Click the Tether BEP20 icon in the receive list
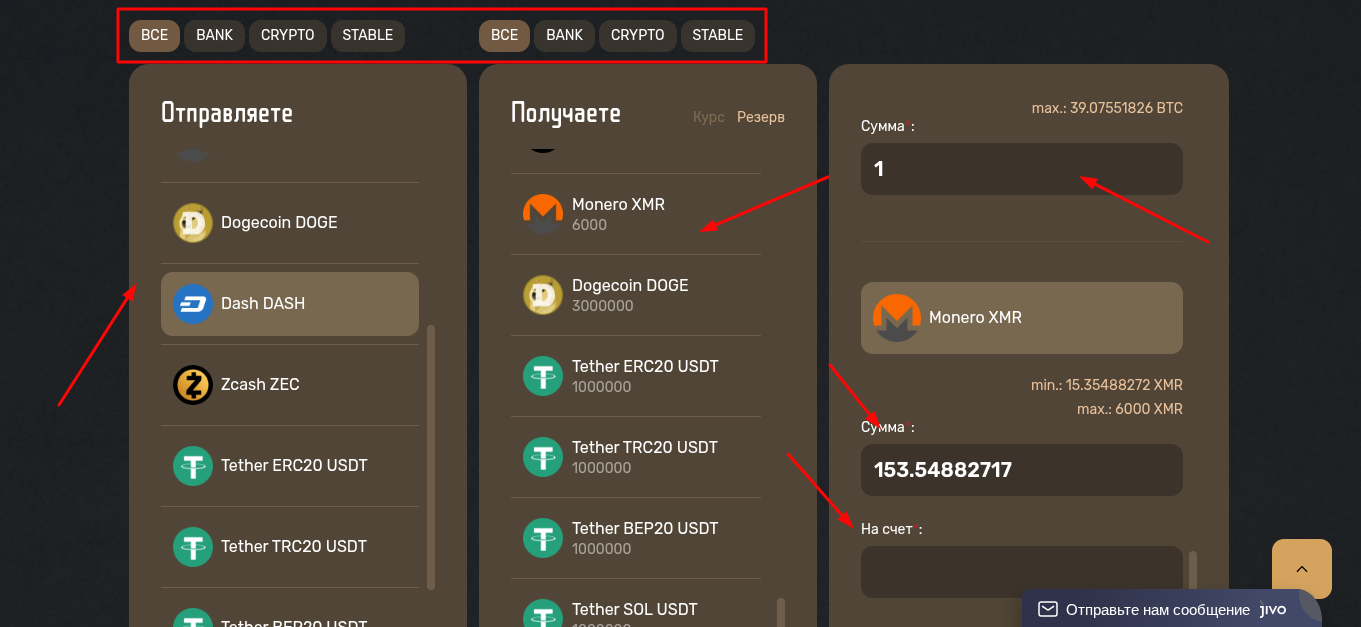The image size is (1361, 627). [x=543, y=538]
